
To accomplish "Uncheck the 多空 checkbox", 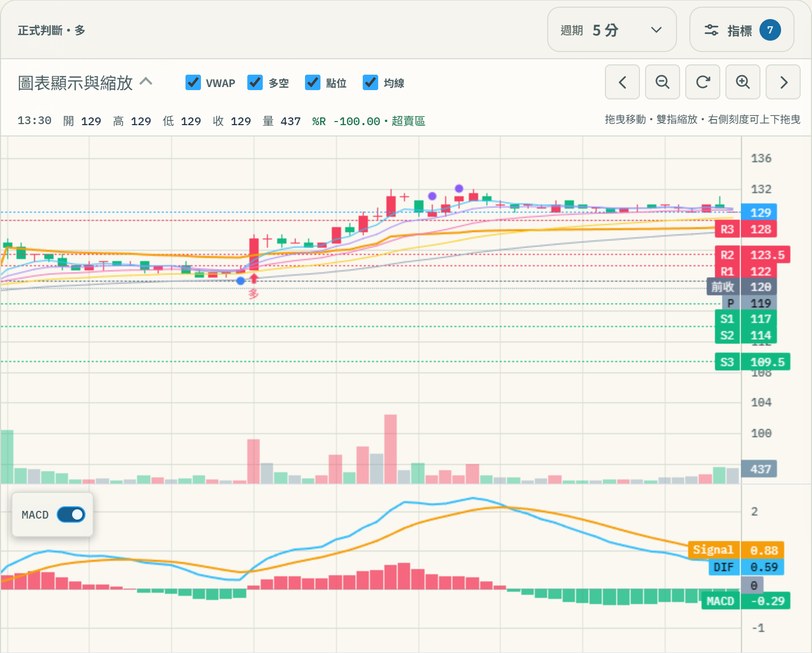I will 255,82.
